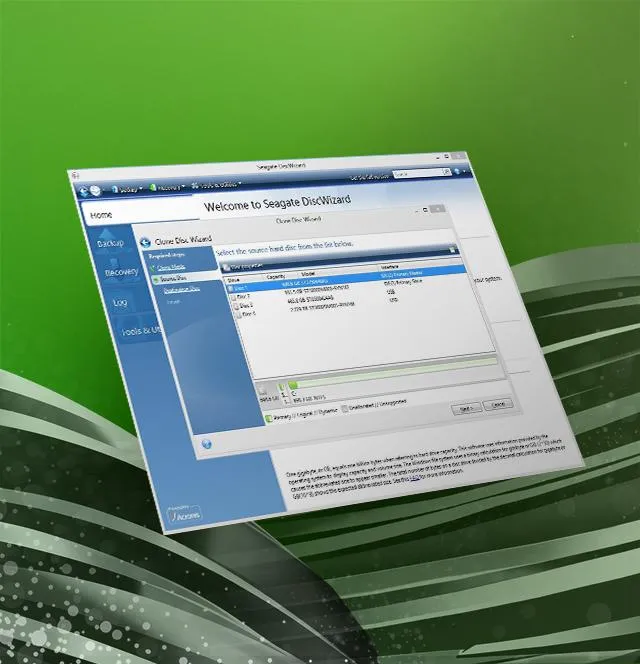The height and width of the screenshot is (664, 640).
Task: Open Recovery in the left sidebar
Action: pos(122,272)
